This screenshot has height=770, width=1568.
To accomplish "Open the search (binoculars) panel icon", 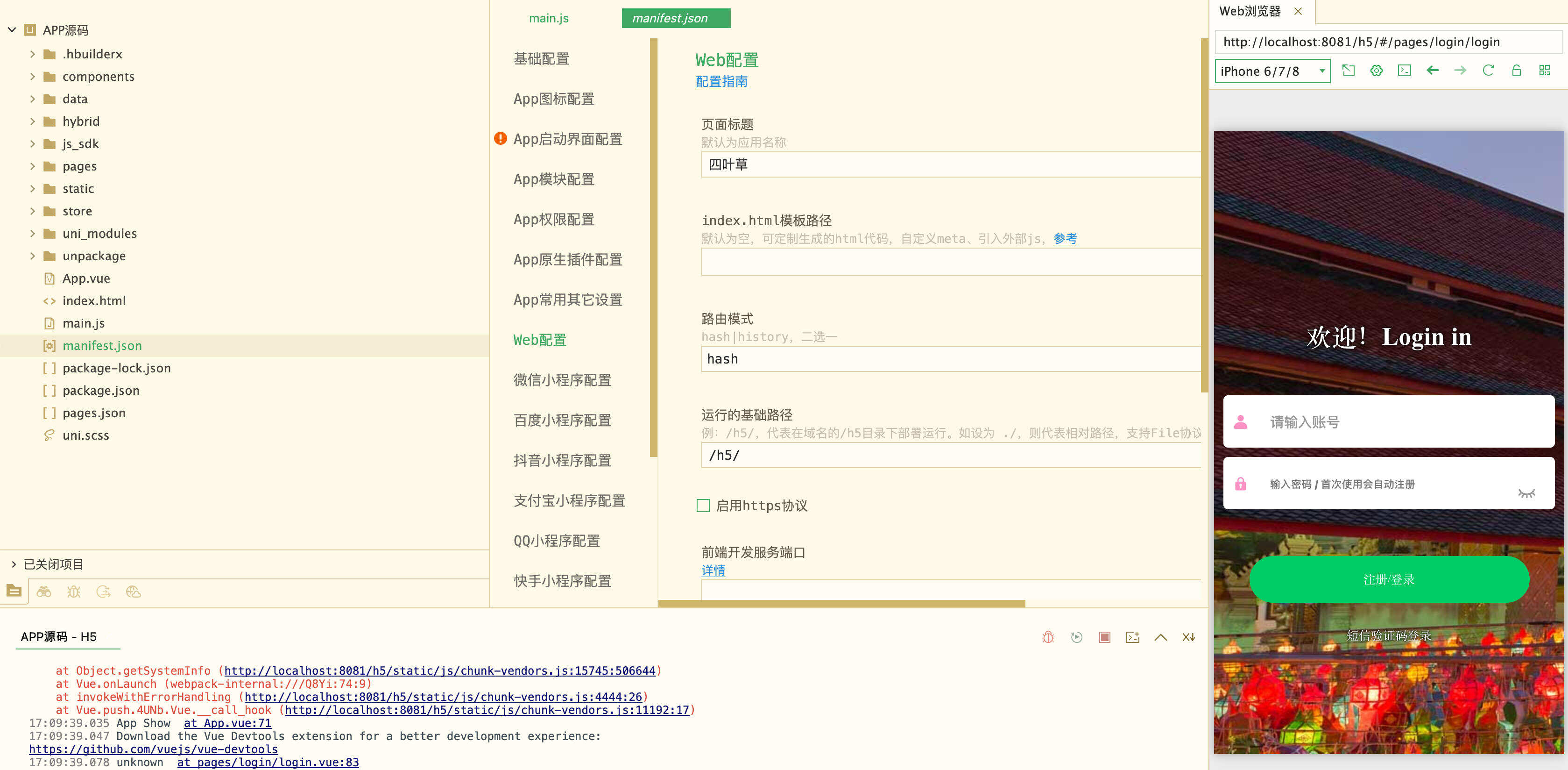I will click(x=44, y=591).
